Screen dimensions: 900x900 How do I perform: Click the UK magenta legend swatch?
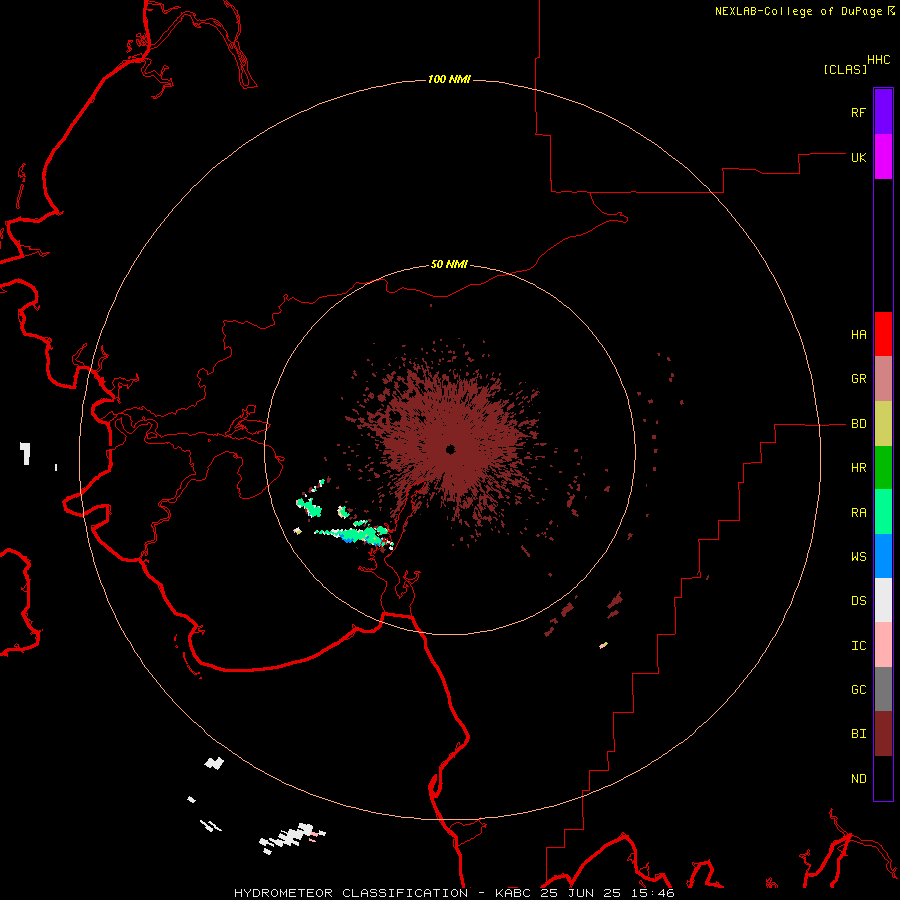883,157
